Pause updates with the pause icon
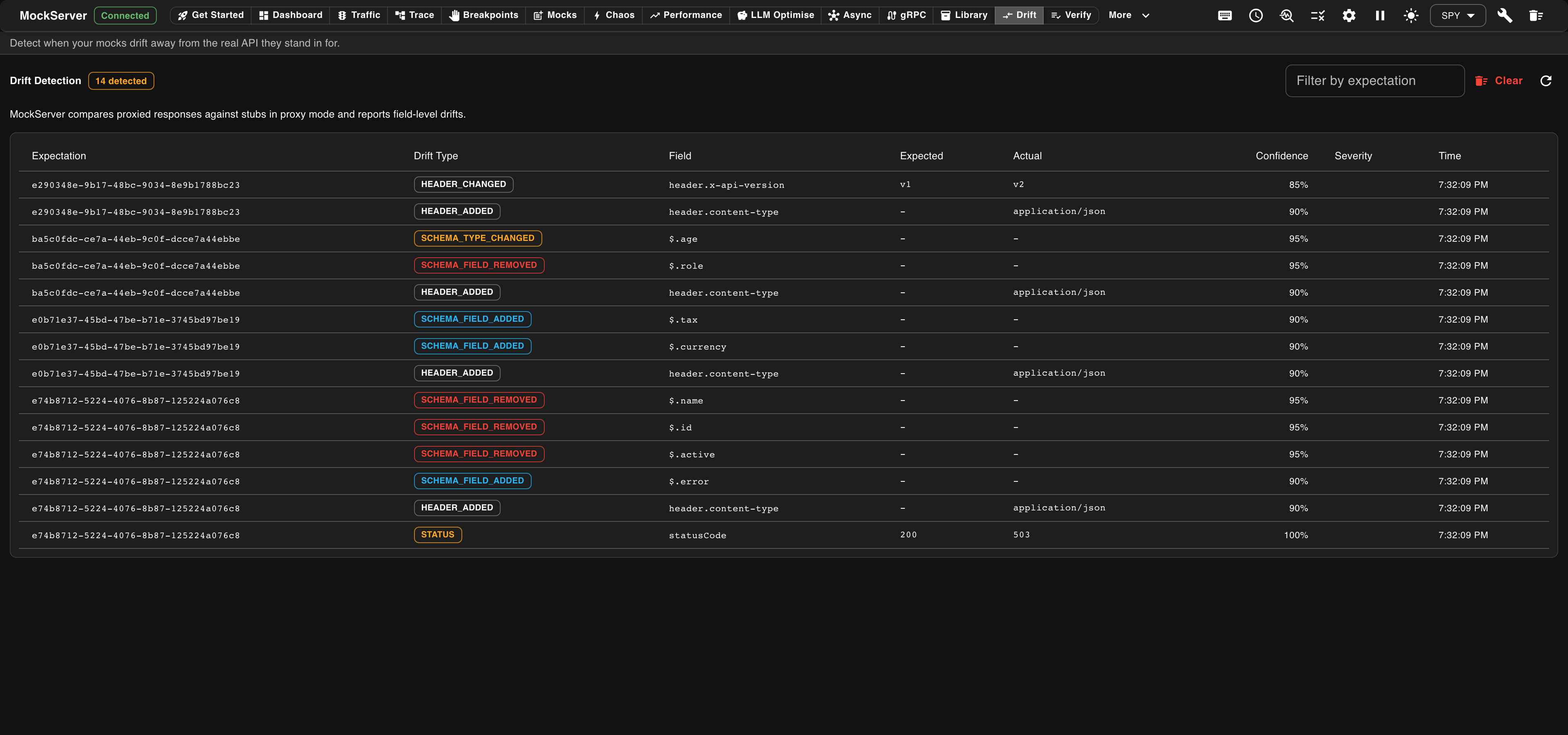Screen dimensions: 1568x735 click(x=1380, y=16)
